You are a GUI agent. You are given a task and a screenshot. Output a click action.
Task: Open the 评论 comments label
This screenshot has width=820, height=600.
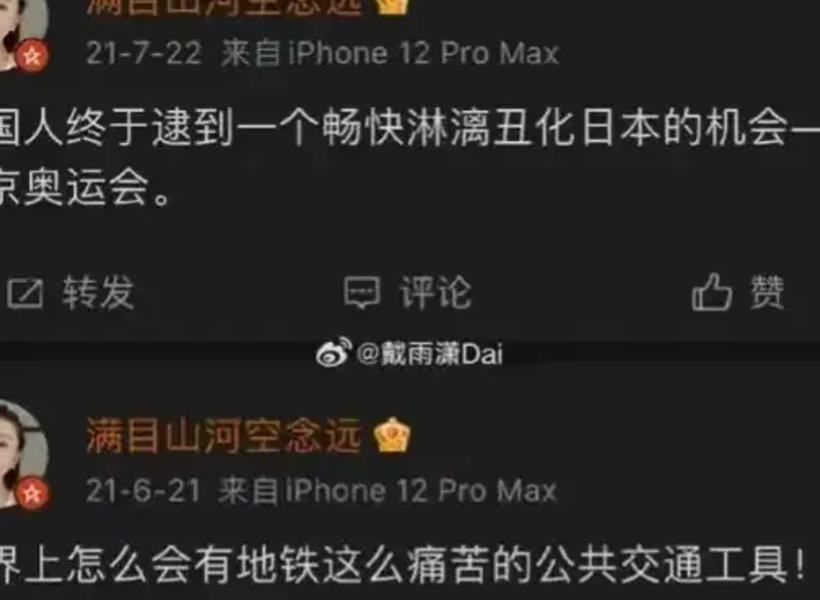435,292
